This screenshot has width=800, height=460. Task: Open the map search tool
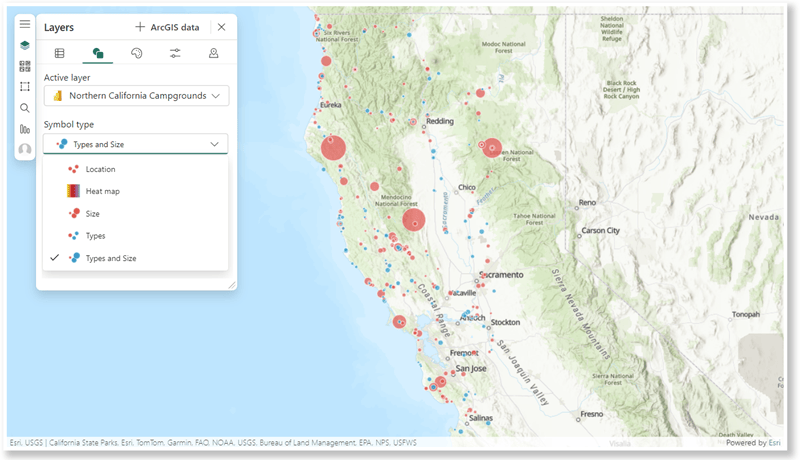tap(24, 108)
